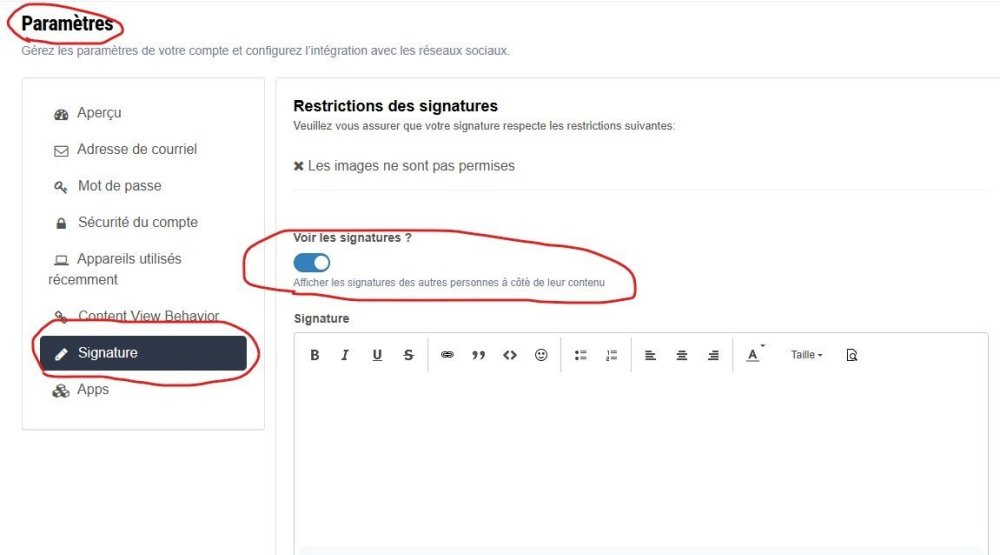Underline text with the U icon
The image size is (1000, 555).
[x=377, y=355]
